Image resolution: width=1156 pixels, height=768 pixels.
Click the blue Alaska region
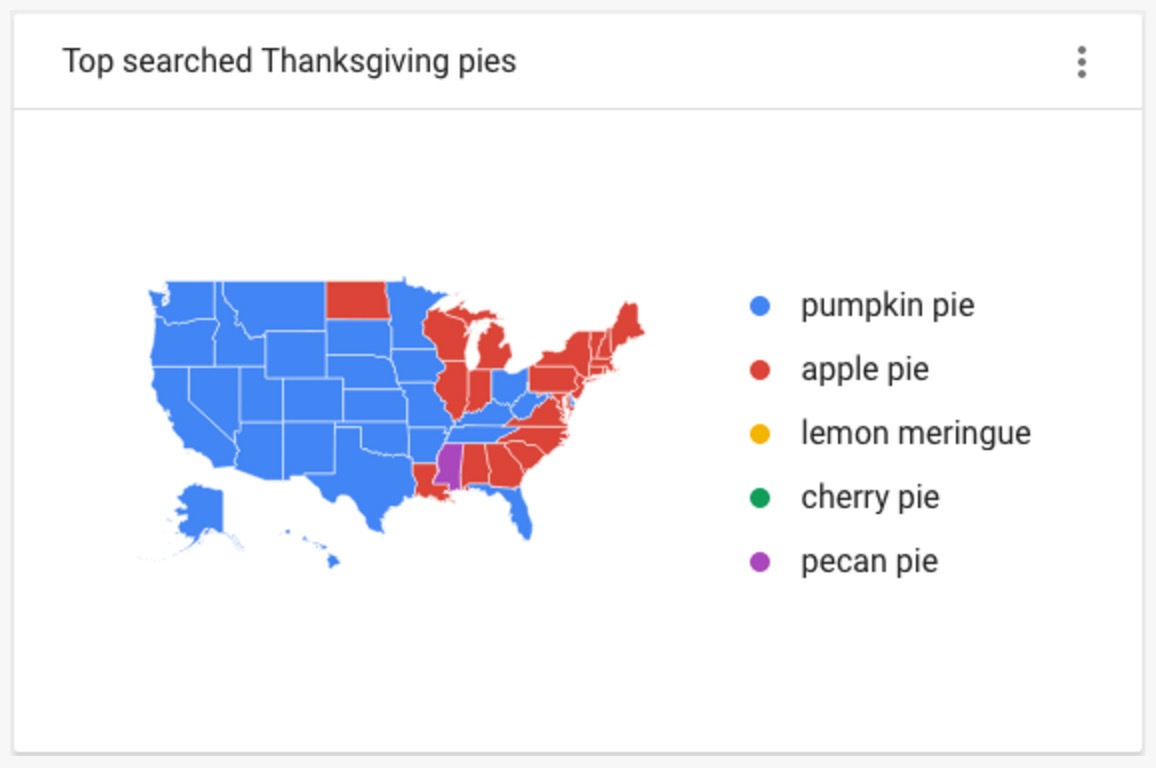200,510
